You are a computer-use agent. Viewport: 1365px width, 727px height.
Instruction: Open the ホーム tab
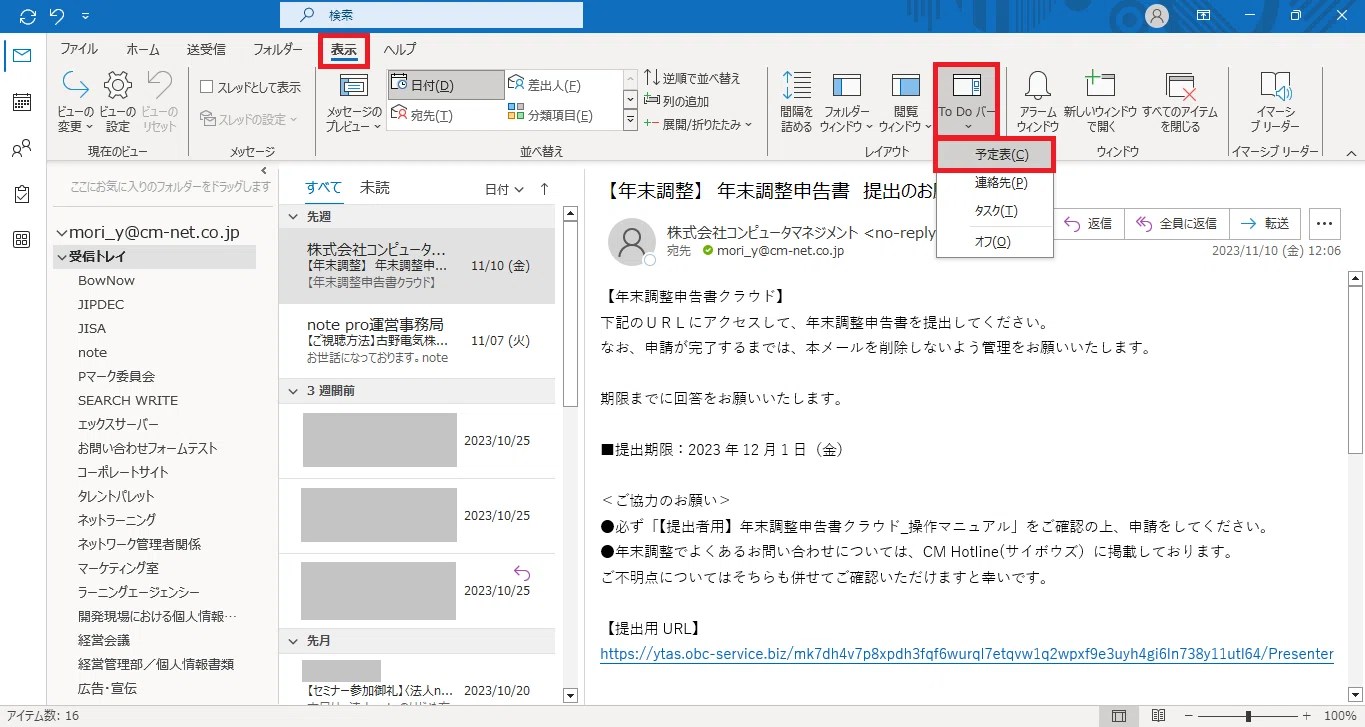[x=143, y=49]
